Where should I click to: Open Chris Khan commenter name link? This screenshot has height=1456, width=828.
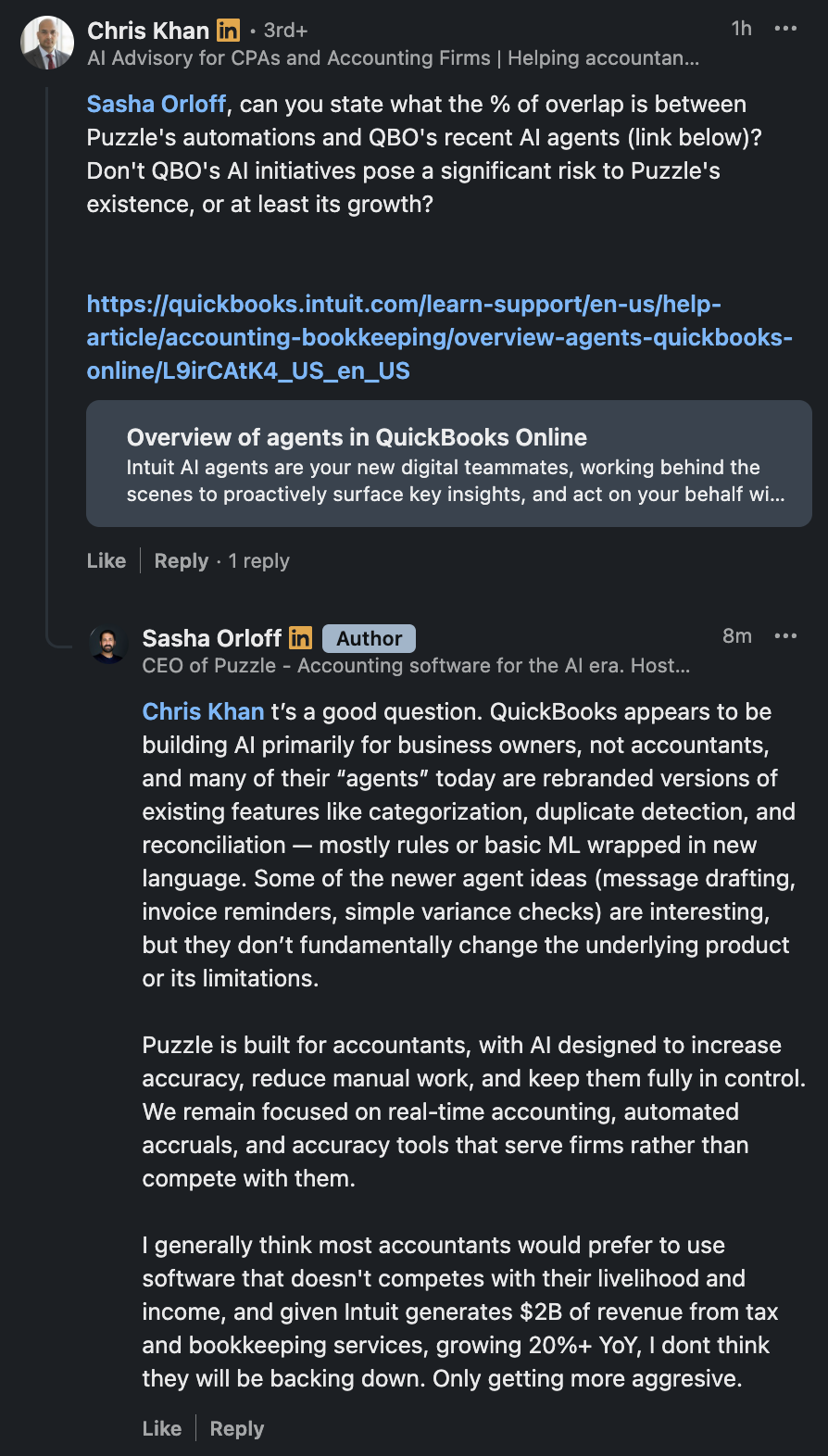click(x=148, y=31)
